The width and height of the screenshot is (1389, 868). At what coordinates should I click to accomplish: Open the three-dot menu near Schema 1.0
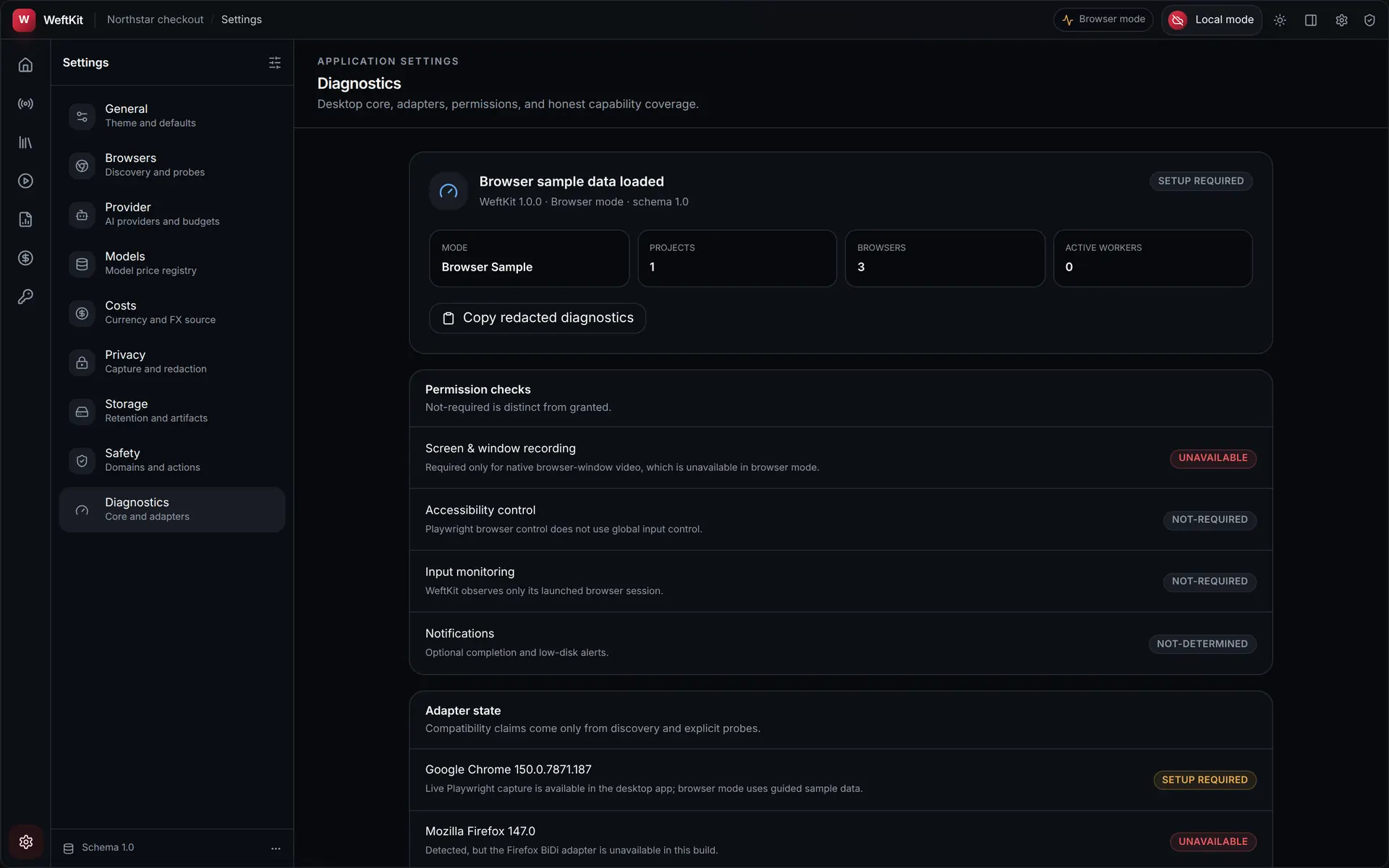(276, 848)
